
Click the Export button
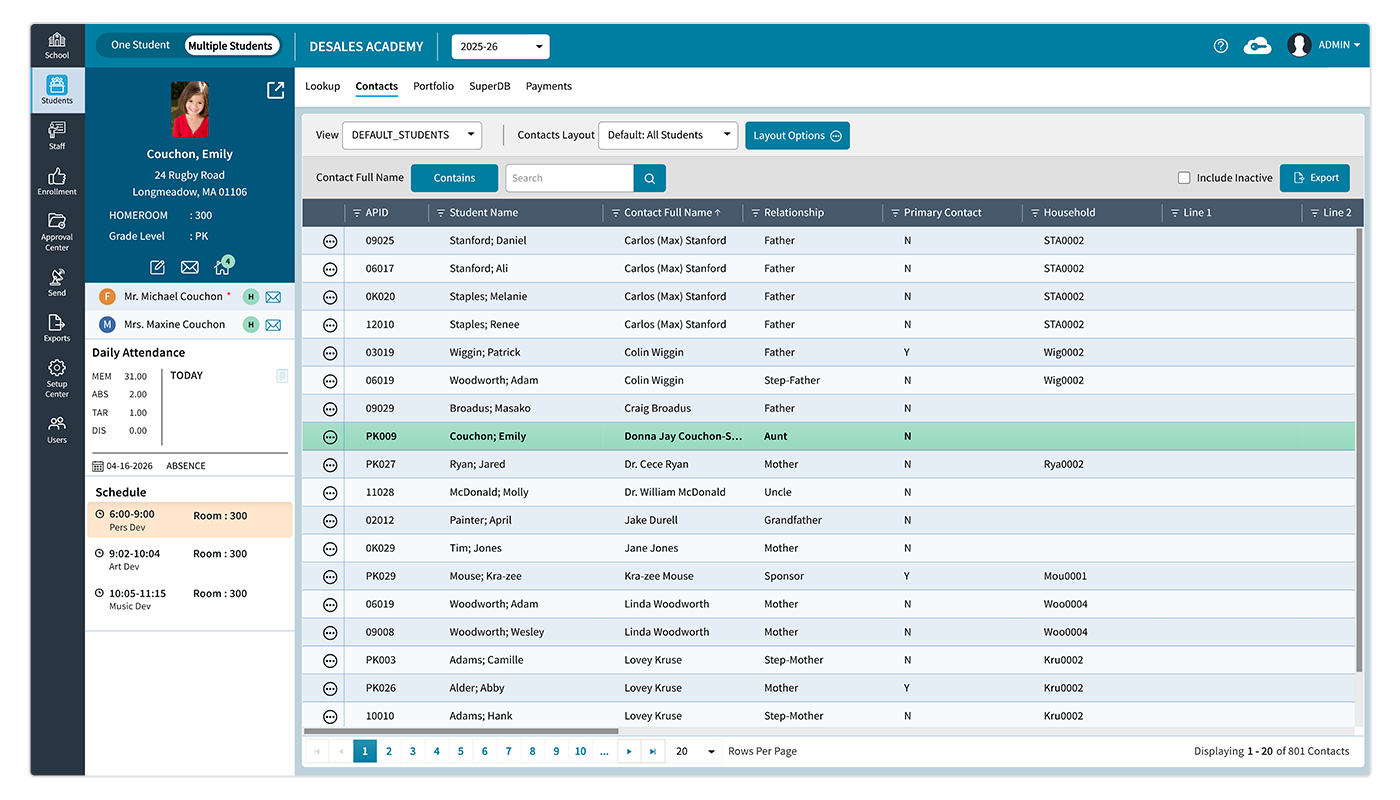pos(1315,178)
